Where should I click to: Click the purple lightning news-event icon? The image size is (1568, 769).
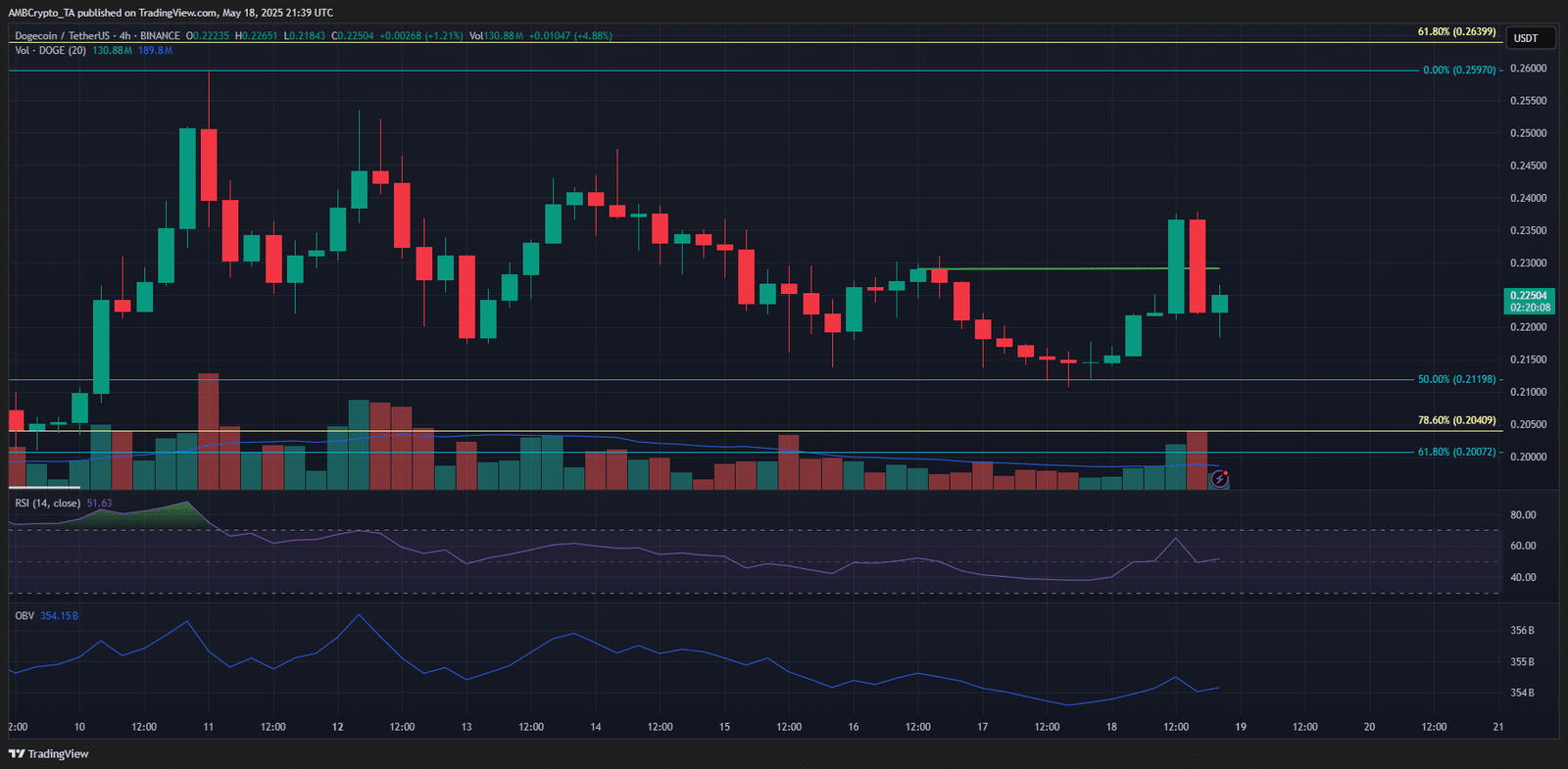(1220, 479)
